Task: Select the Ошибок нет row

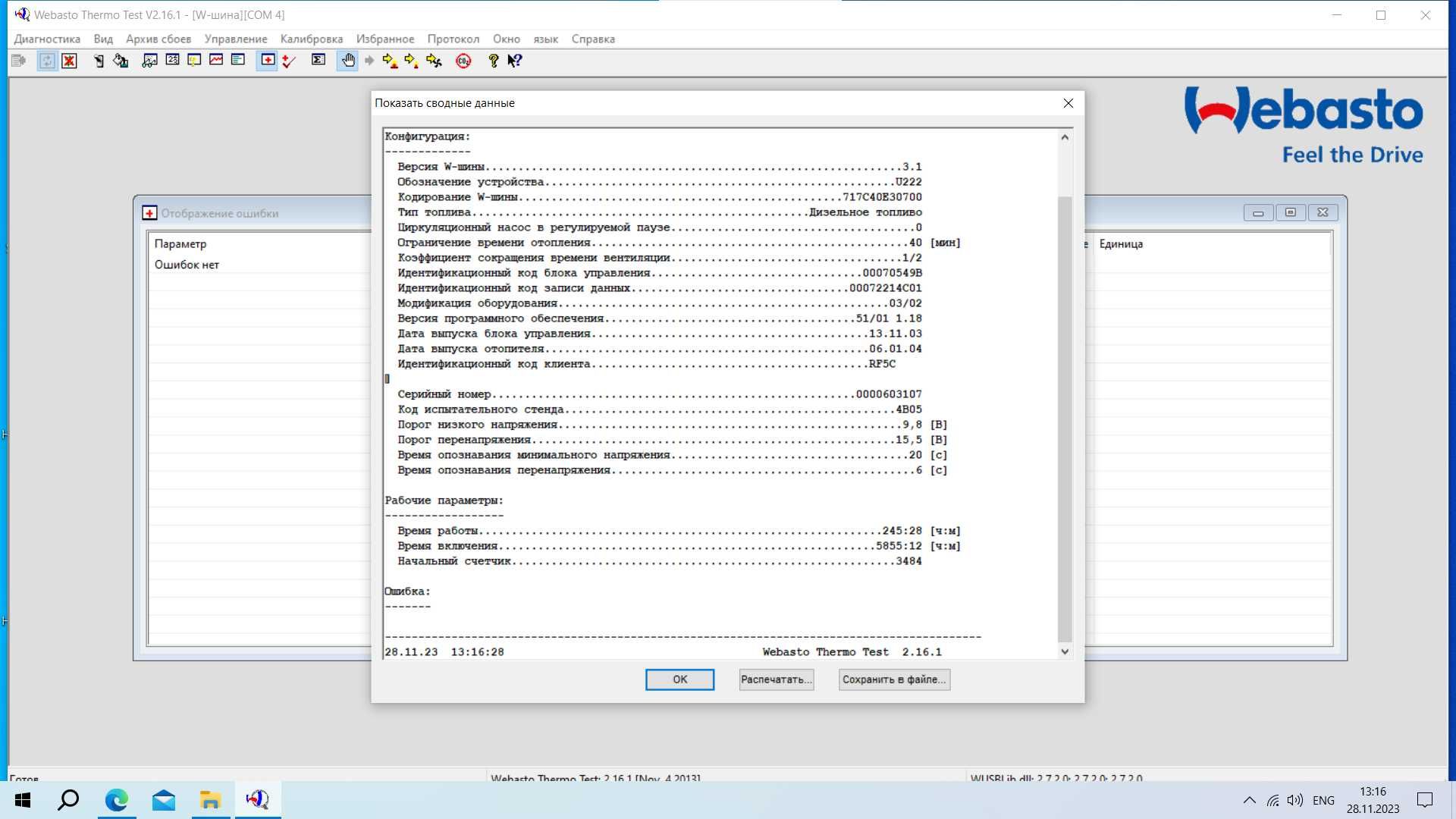Action: pyautogui.click(x=187, y=265)
